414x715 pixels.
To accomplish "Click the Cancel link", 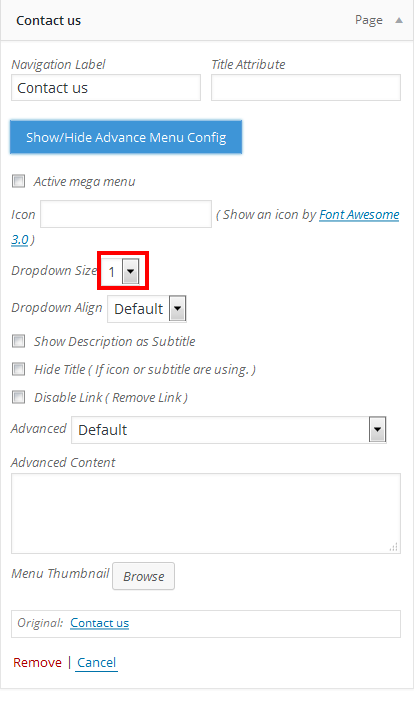I will [96, 662].
